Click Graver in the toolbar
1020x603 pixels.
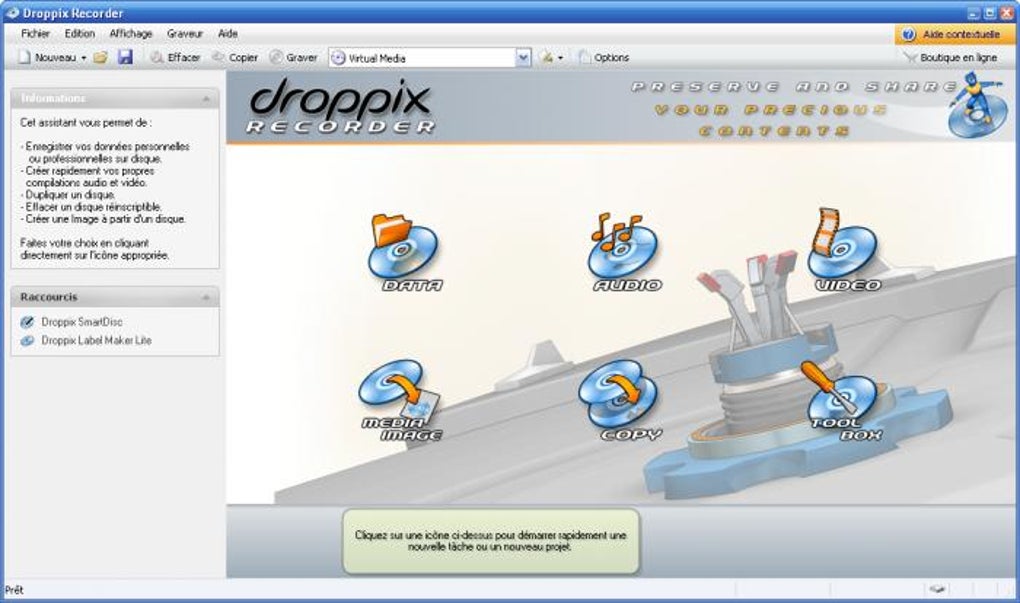pos(293,58)
